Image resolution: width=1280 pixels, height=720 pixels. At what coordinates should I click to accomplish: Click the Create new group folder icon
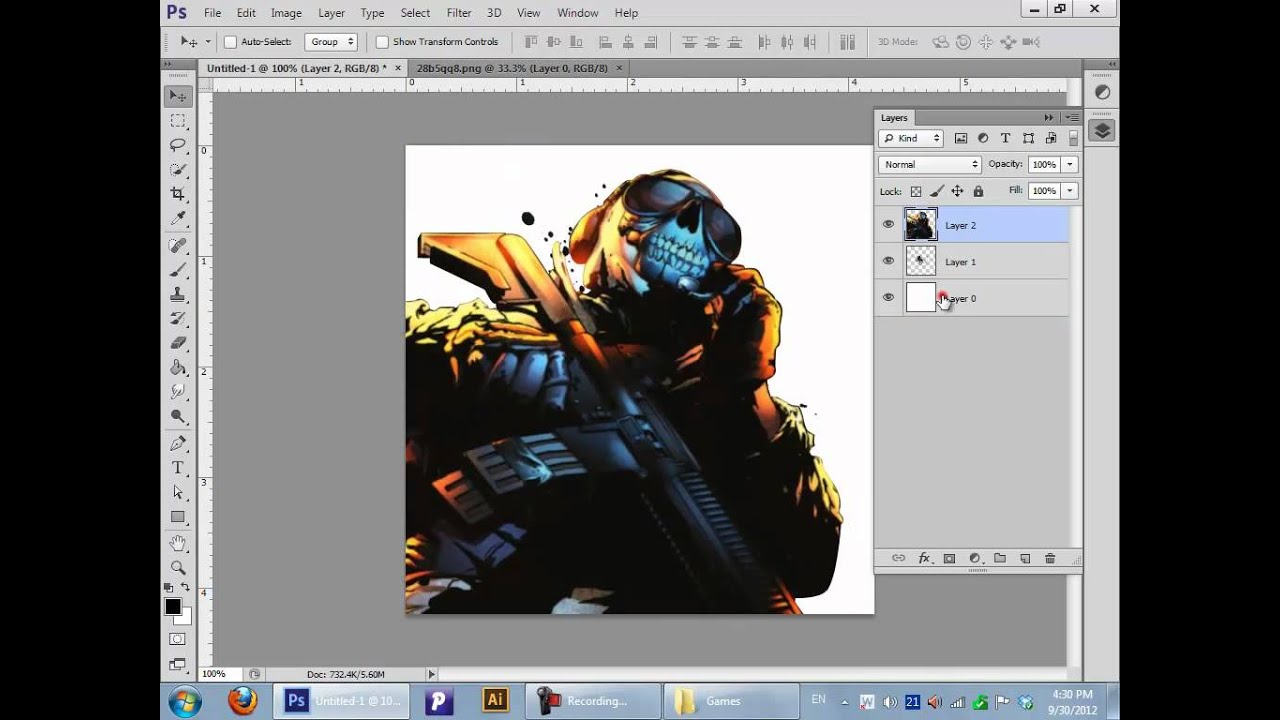999,558
